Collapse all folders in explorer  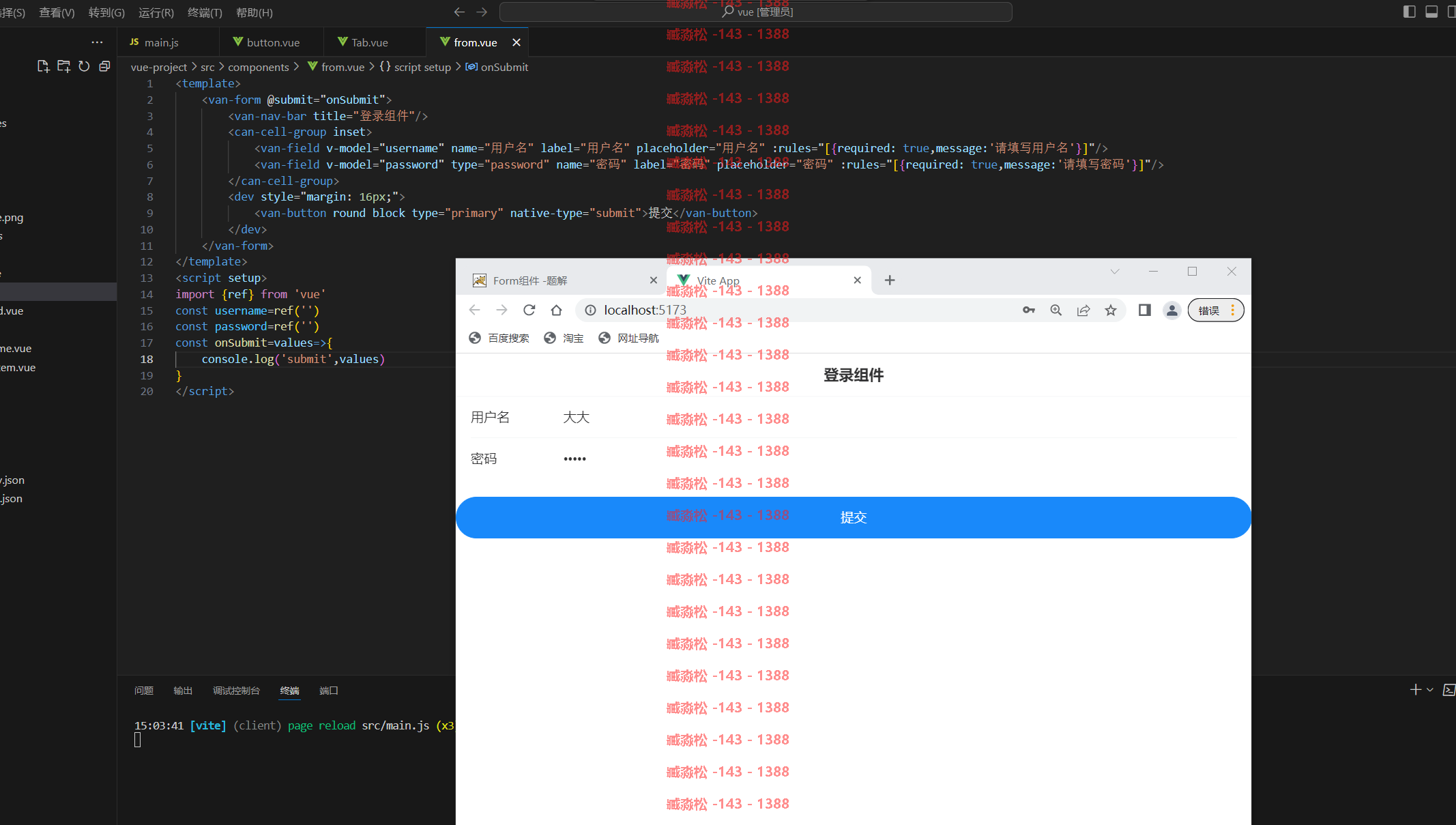104,66
